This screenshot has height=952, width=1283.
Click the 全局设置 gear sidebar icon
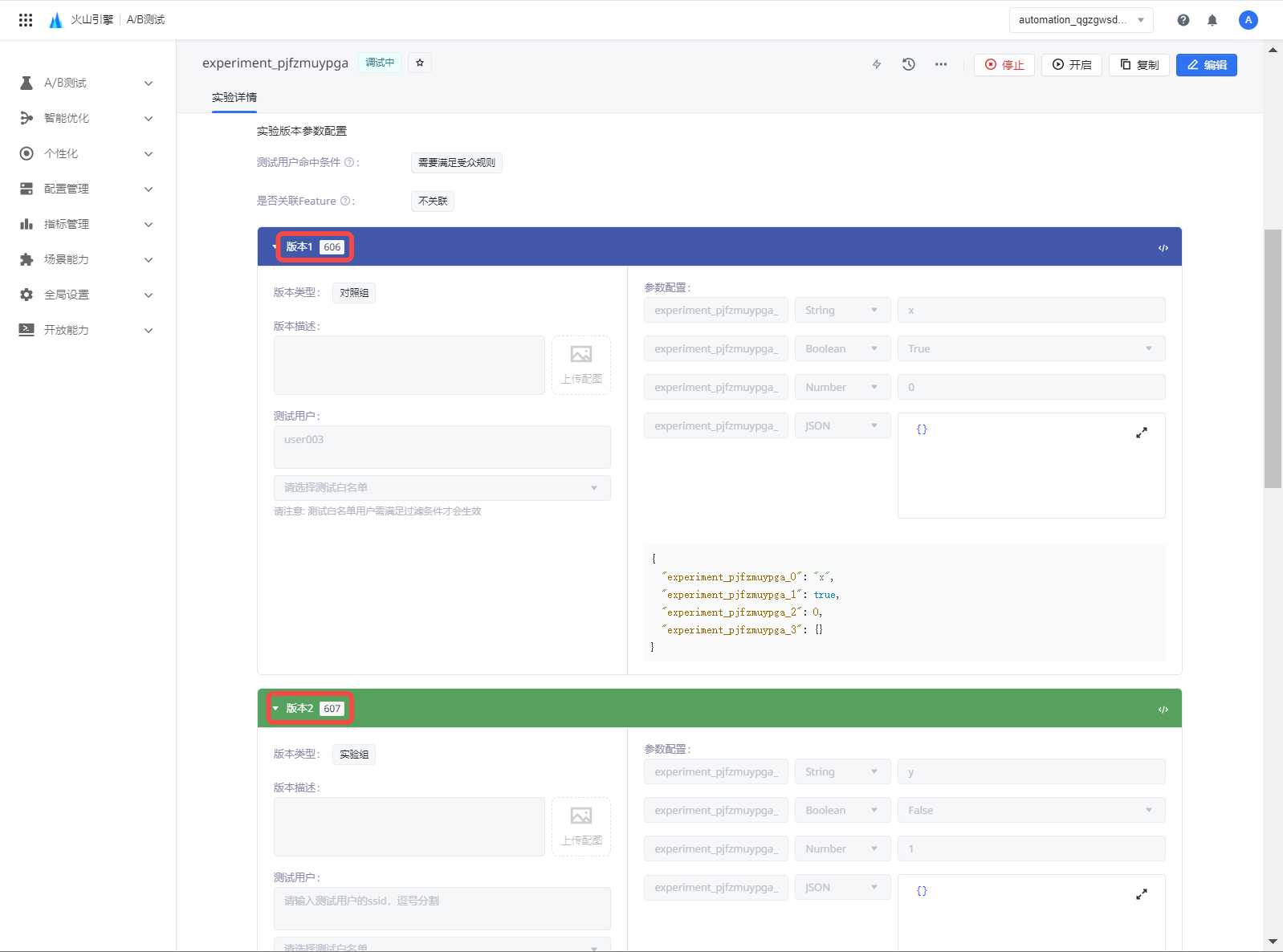pyautogui.click(x=26, y=295)
